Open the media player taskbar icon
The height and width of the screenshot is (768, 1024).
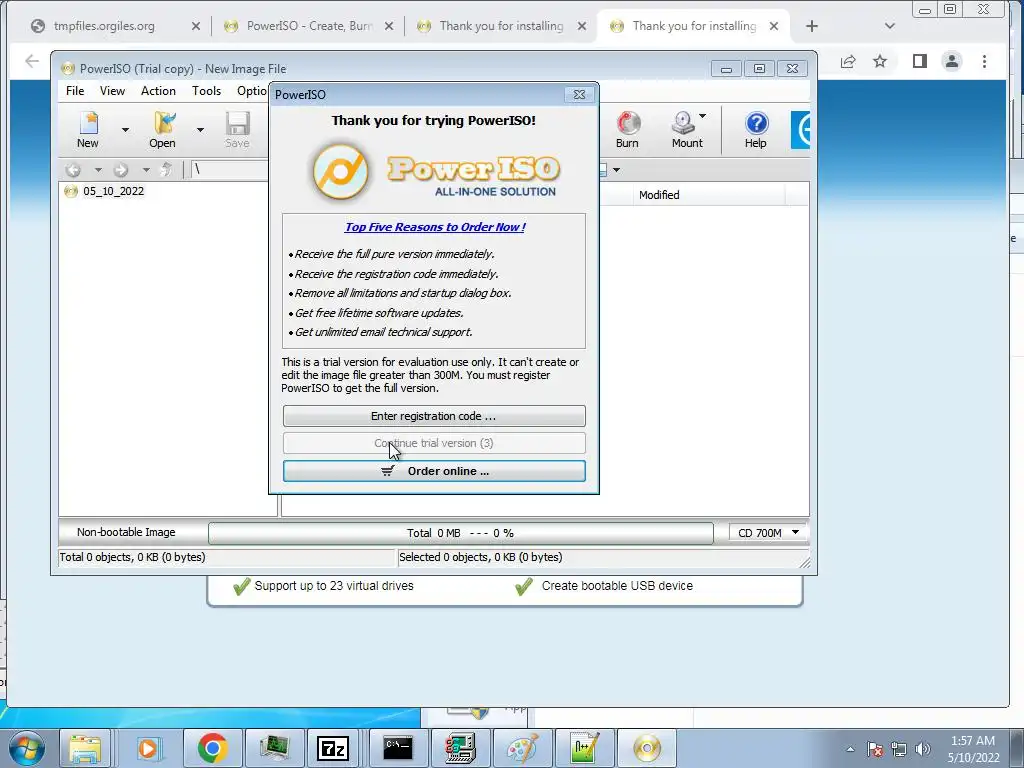[148, 748]
